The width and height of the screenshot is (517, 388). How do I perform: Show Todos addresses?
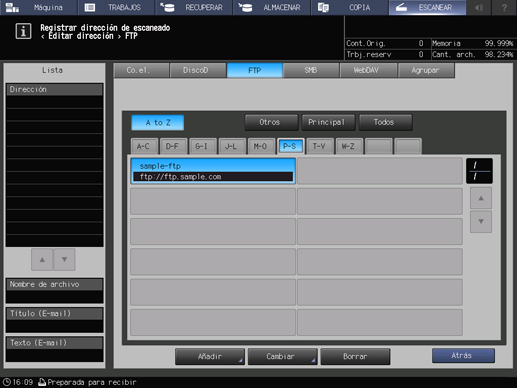coord(386,122)
